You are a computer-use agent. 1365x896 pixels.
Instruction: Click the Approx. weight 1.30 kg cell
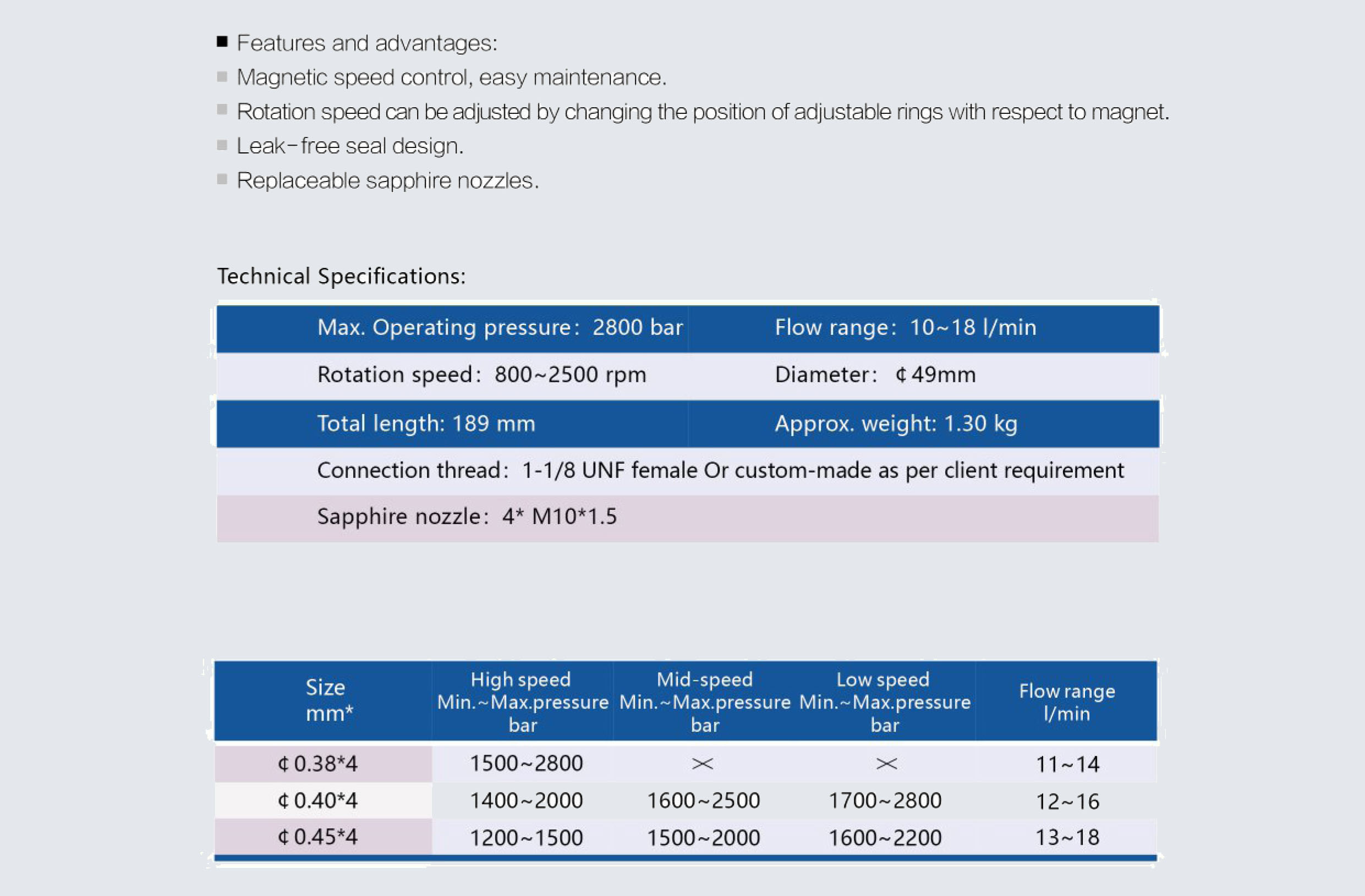[x=923, y=424]
